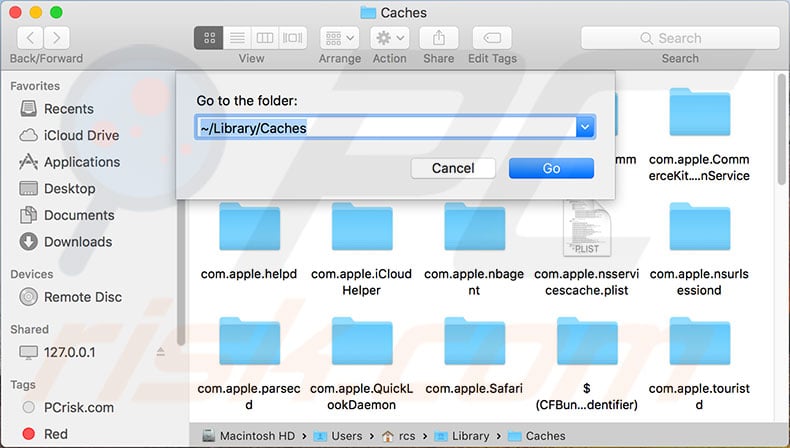Select the com.apple.QuickLookDaemon folder
Viewport: 790px width, 448px height.
pos(361,364)
